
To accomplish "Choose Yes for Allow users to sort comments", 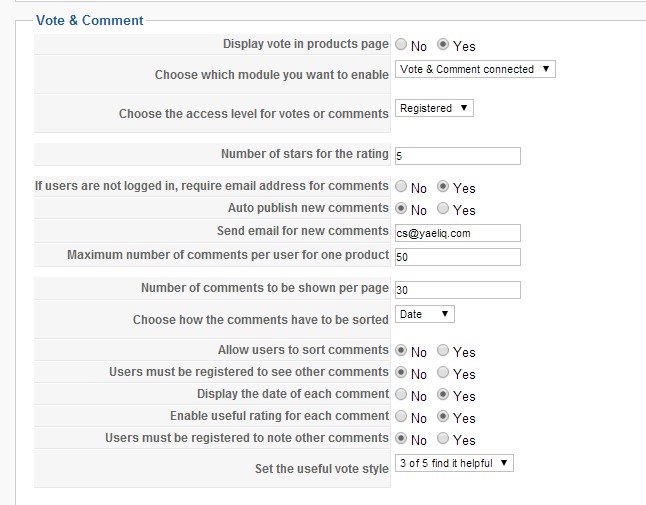I will [x=444, y=352].
